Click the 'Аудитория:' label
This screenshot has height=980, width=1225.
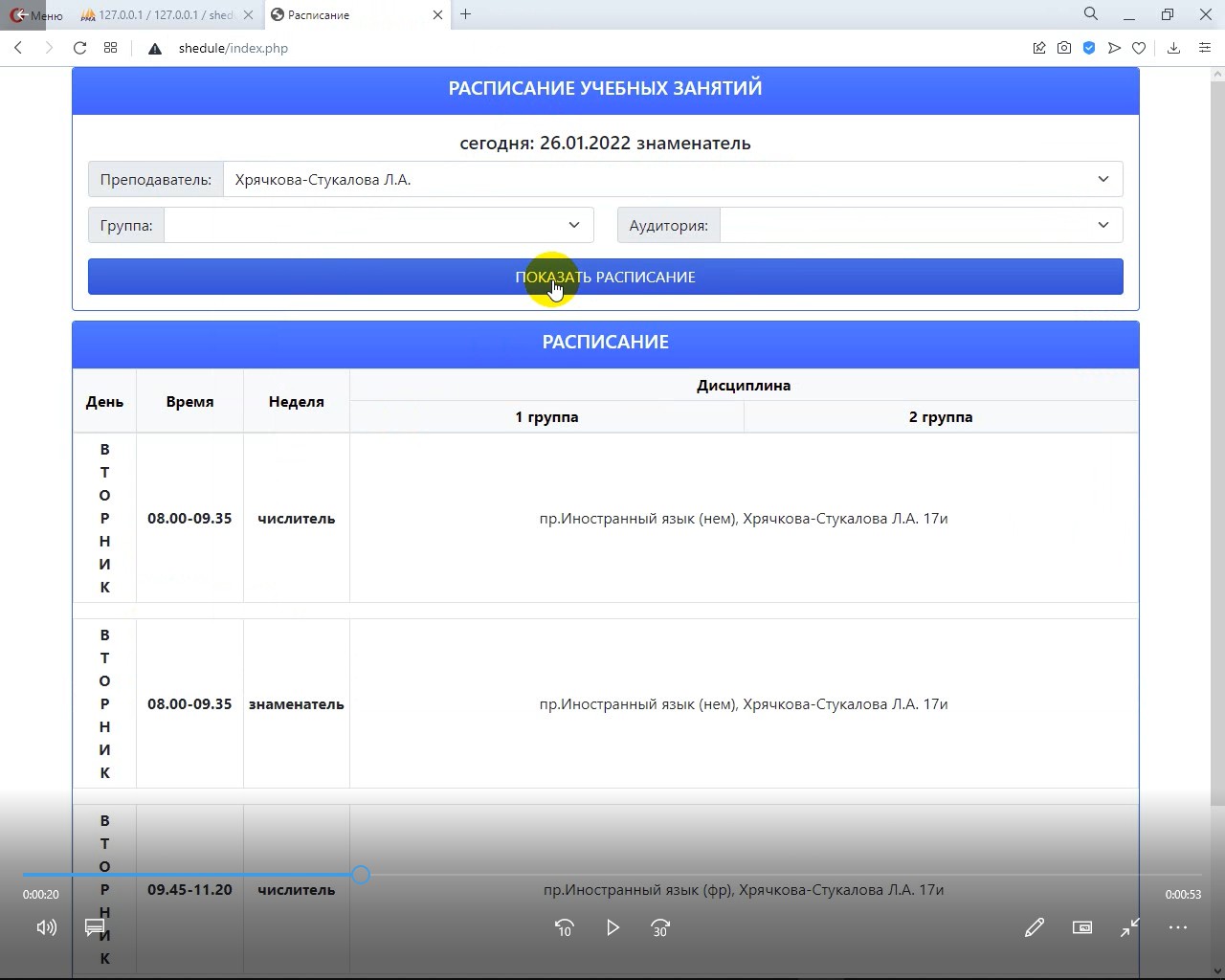669,225
